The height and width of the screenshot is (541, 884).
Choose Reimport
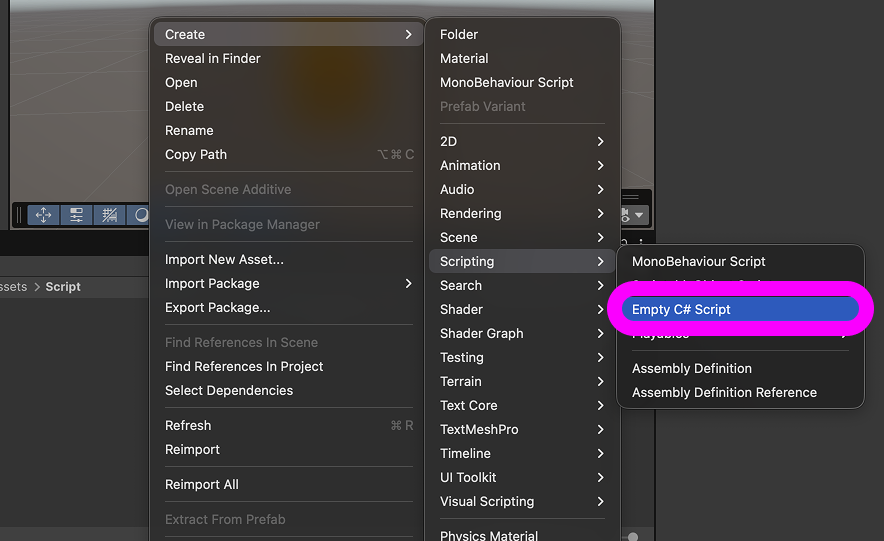click(288, 450)
